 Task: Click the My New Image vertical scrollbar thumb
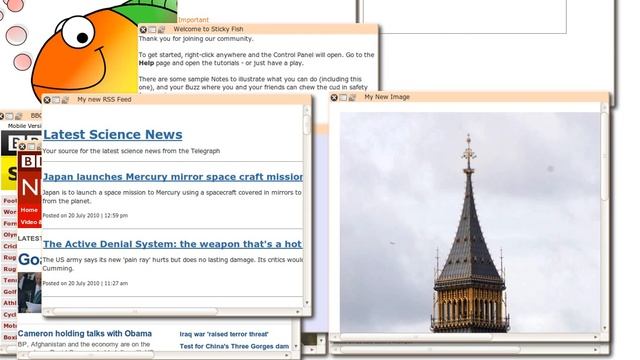coord(605,156)
